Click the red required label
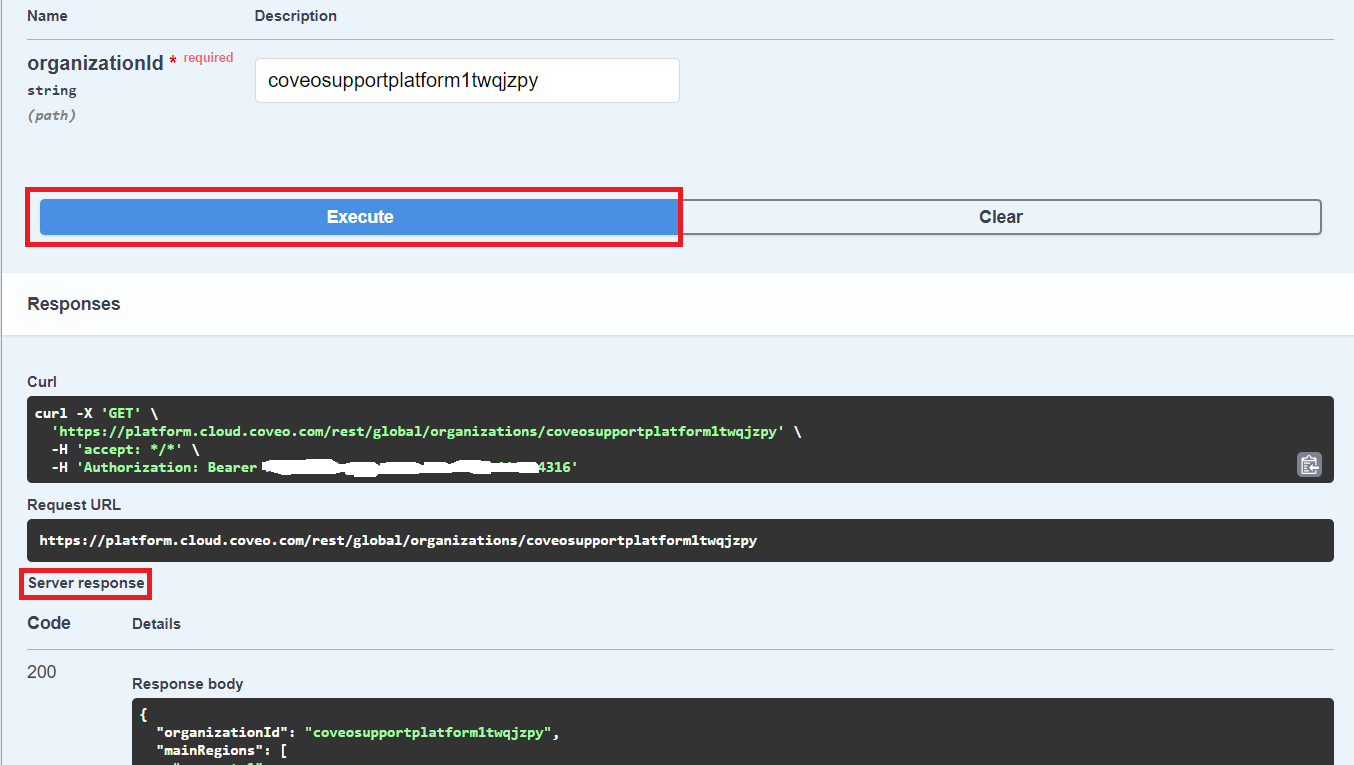1354x765 pixels. pos(208,58)
